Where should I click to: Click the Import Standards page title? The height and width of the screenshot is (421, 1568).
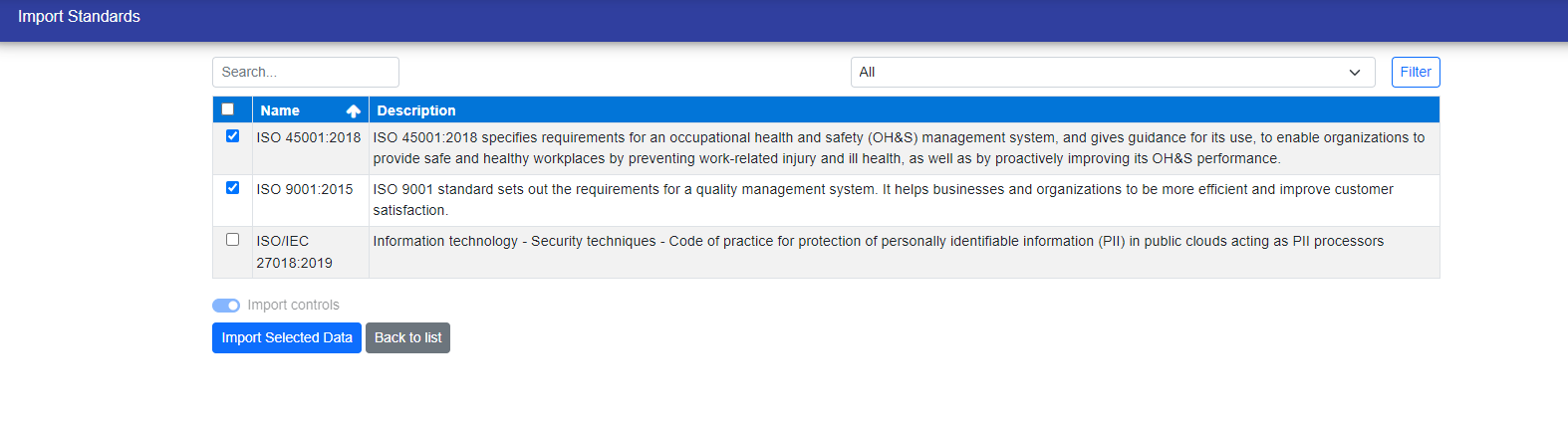(x=79, y=17)
